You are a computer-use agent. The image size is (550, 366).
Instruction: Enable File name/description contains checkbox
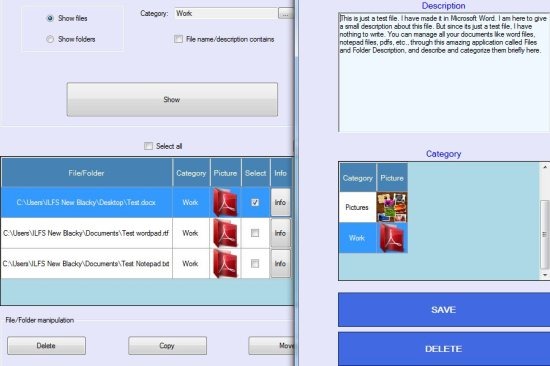(178, 39)
